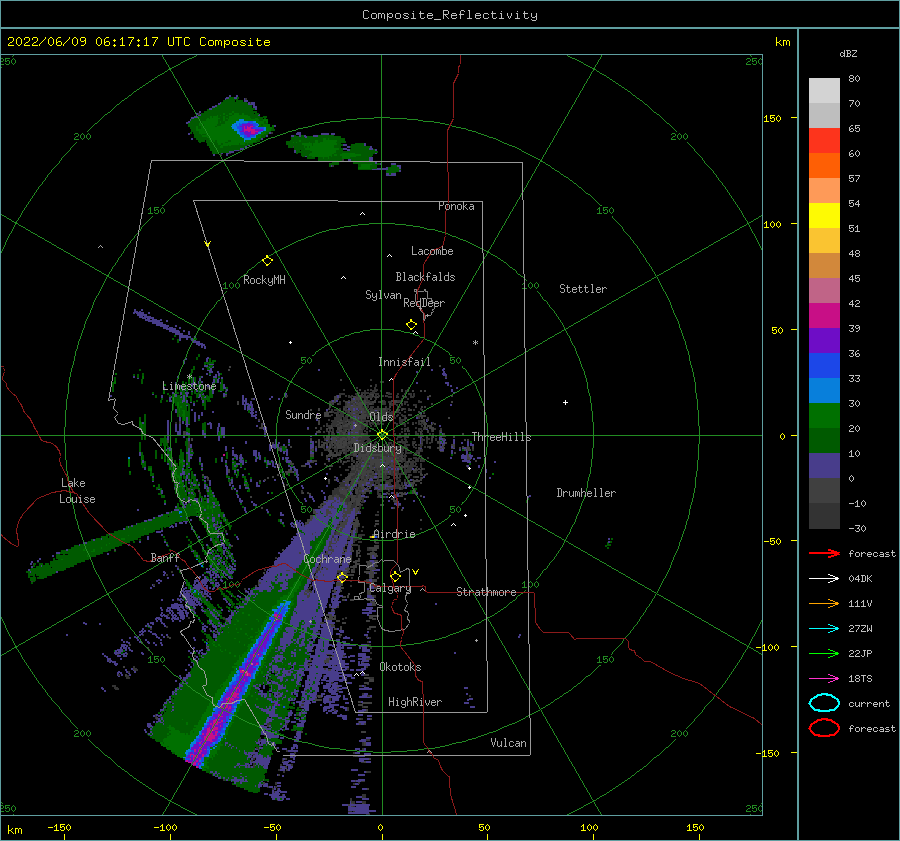Select the indigo 0-10 dBZ color swatch
The width and height of the screenshot is (900, 841).
(824, 466)
